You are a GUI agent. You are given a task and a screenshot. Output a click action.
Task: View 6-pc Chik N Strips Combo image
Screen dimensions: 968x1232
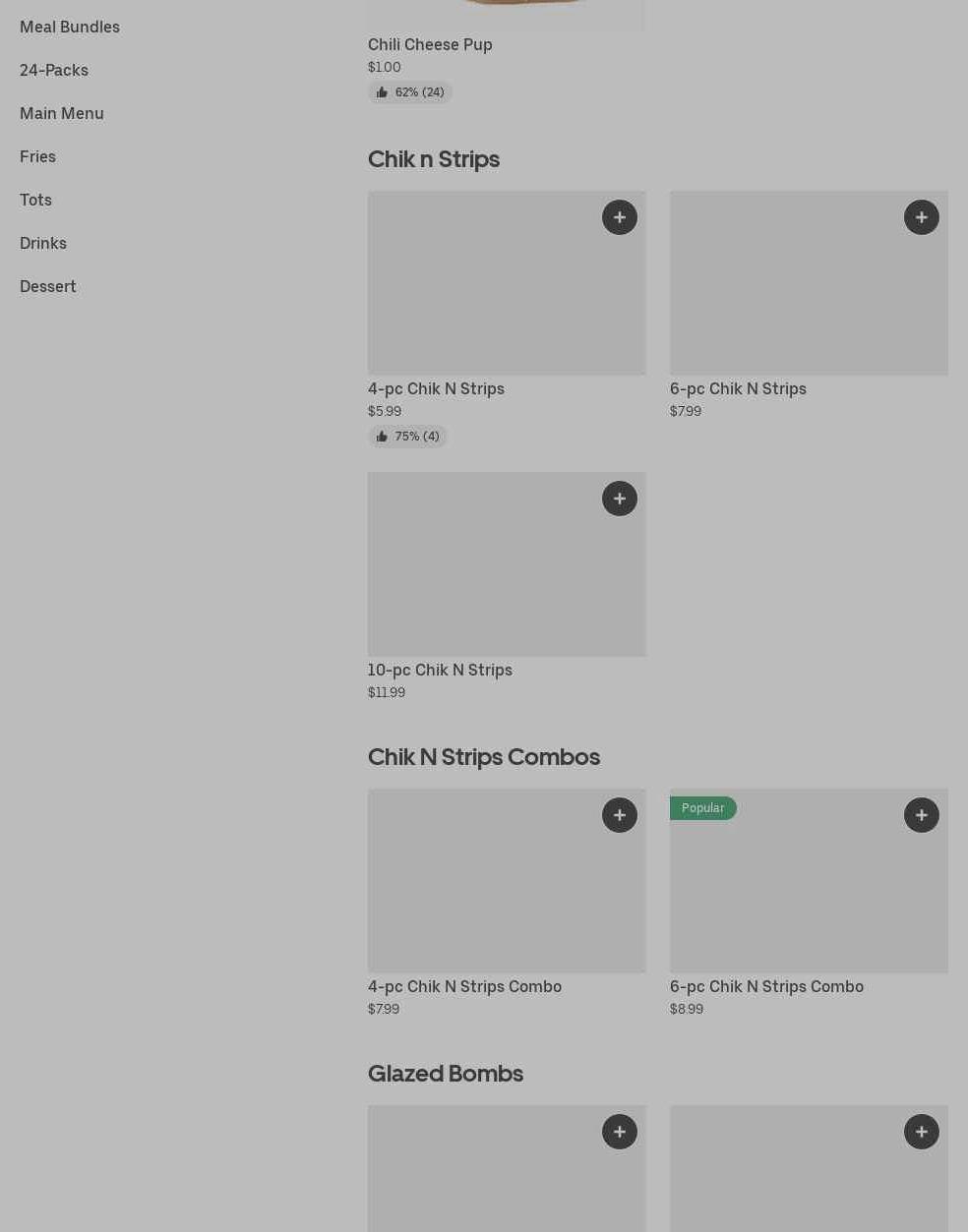coord(809,895)
